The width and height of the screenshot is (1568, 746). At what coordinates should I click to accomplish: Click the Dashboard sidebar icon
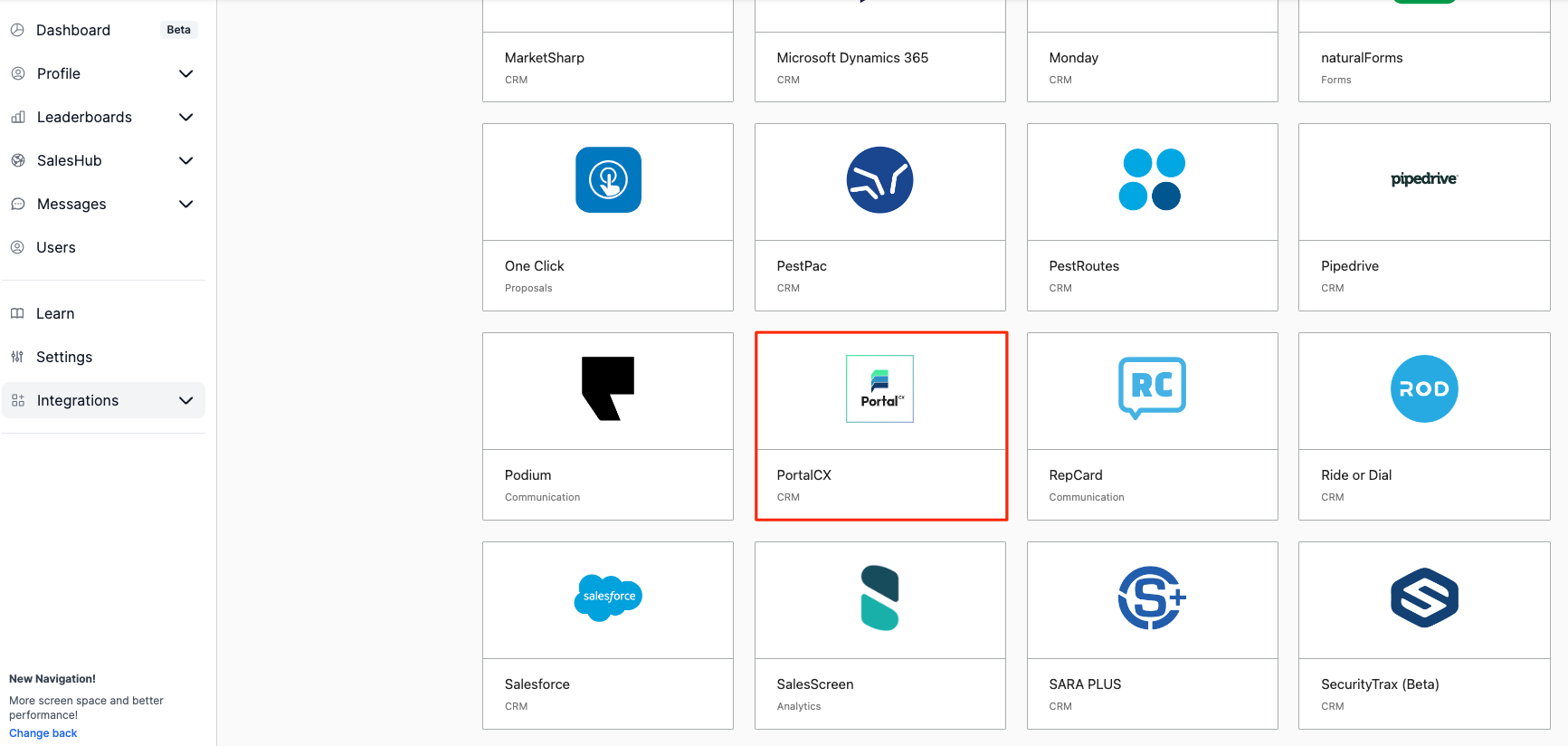17,30
